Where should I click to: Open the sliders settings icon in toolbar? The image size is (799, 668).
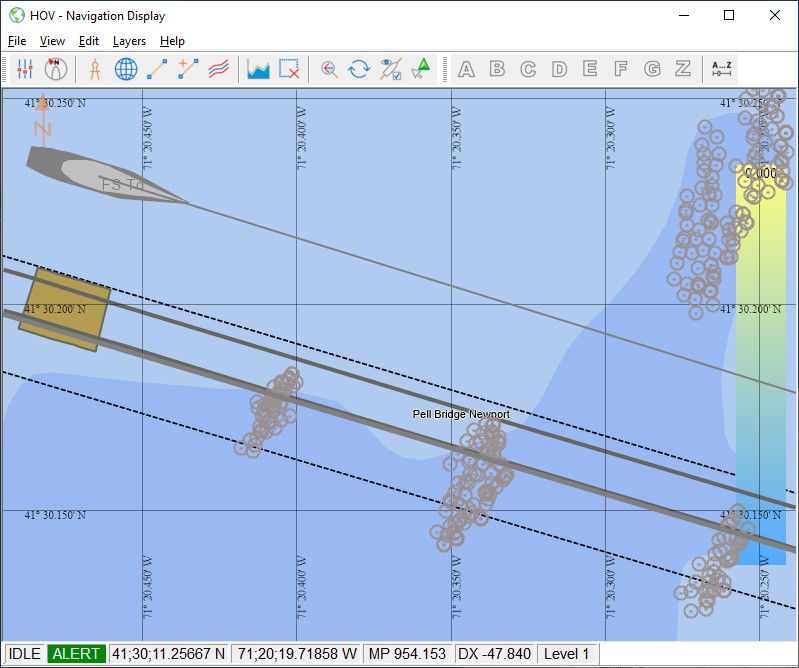[x=26, y=69]
